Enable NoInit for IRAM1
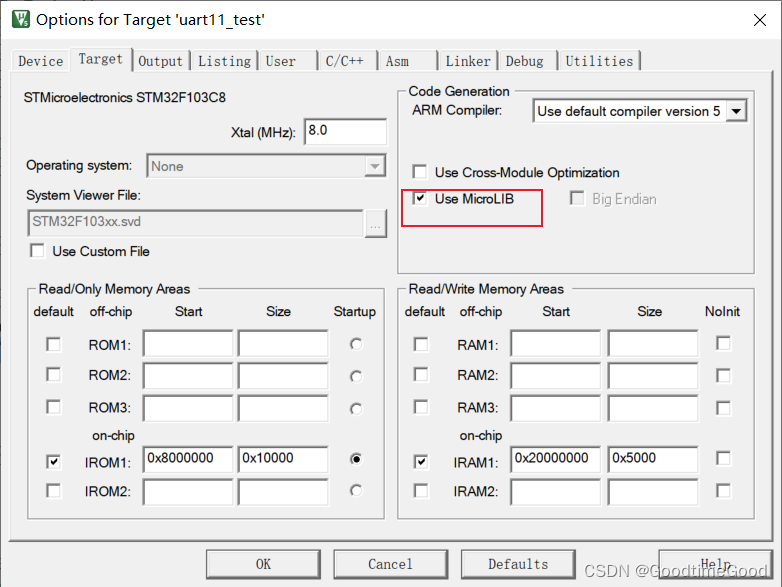 point(723,458)
